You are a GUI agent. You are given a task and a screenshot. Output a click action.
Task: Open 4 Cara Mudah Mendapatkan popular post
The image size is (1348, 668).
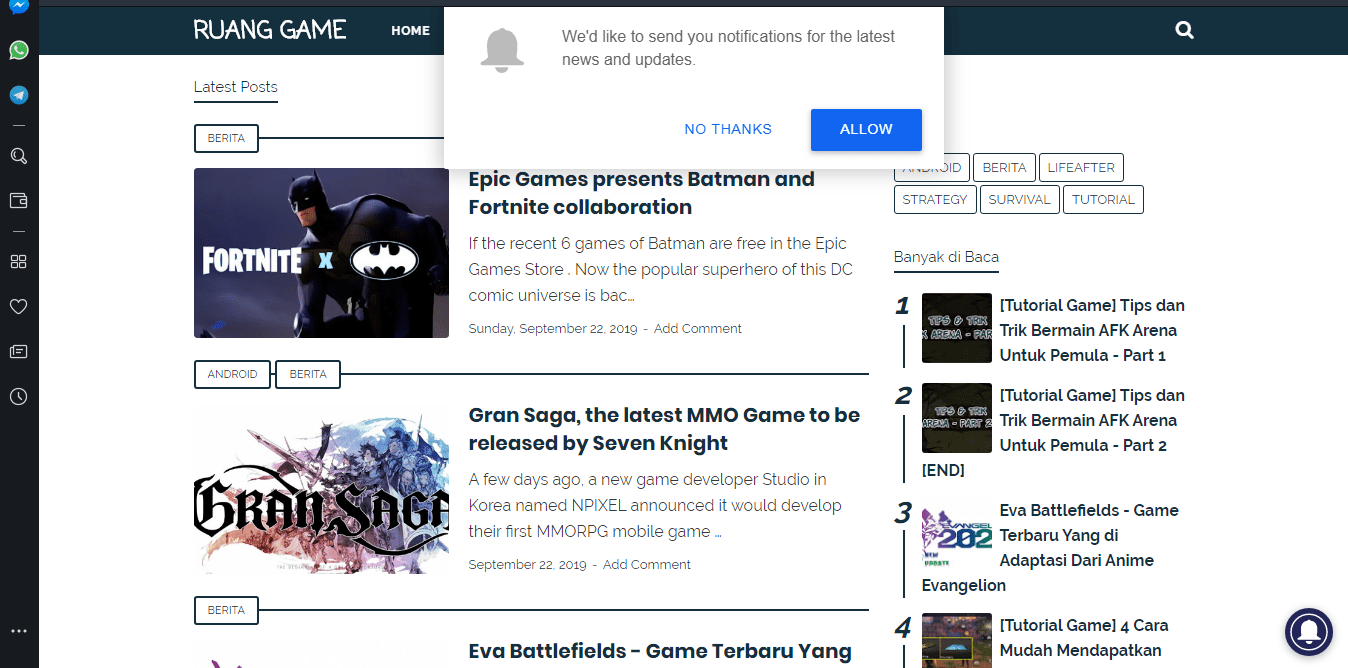tap(1084, 638)
